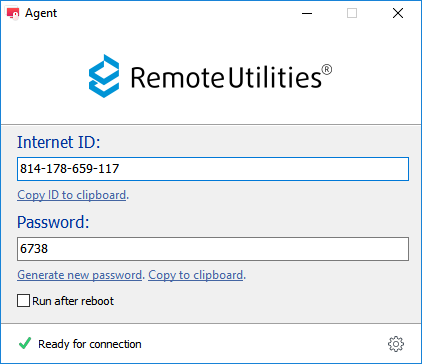Click the red Agent icon in title bar
This screenshot has width=422, height=364.
(13, 13)
